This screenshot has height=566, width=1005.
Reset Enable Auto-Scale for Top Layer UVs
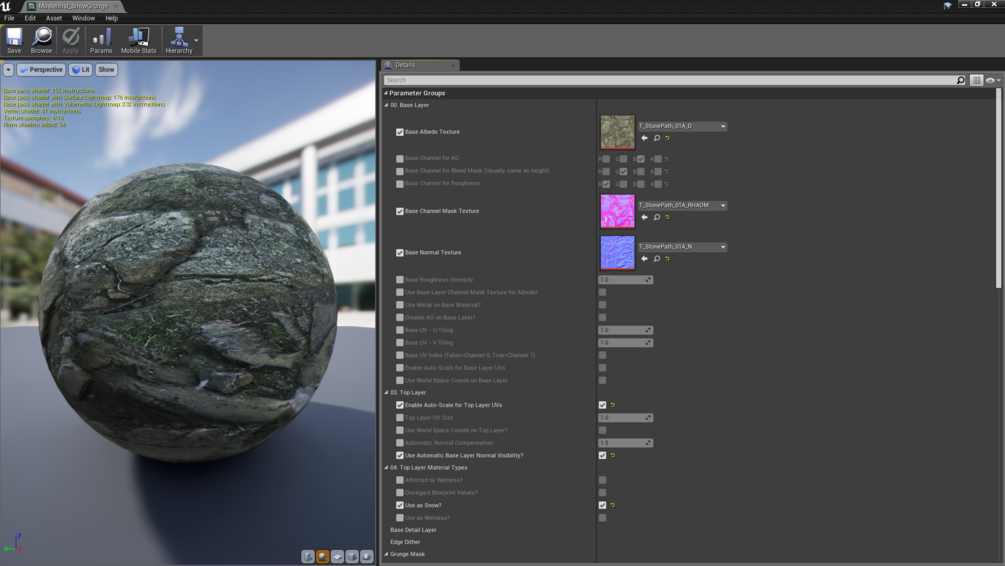613,405
